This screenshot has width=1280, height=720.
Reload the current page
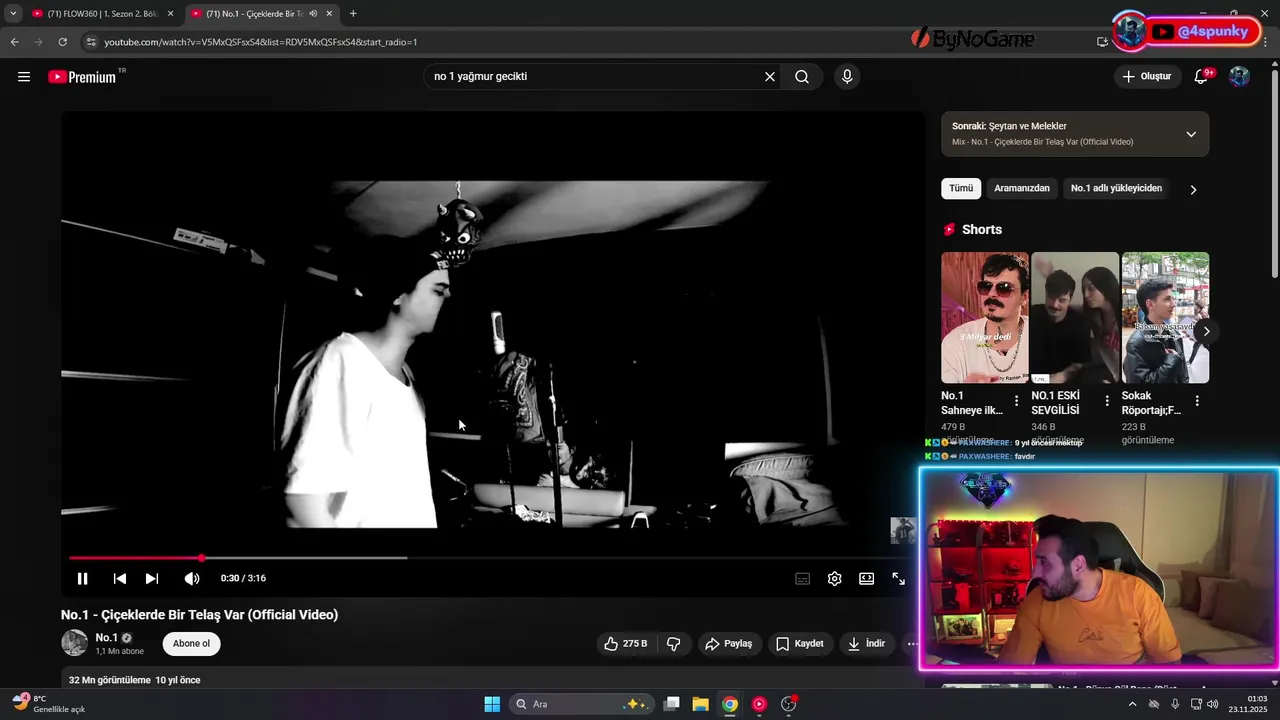(62, 42)
